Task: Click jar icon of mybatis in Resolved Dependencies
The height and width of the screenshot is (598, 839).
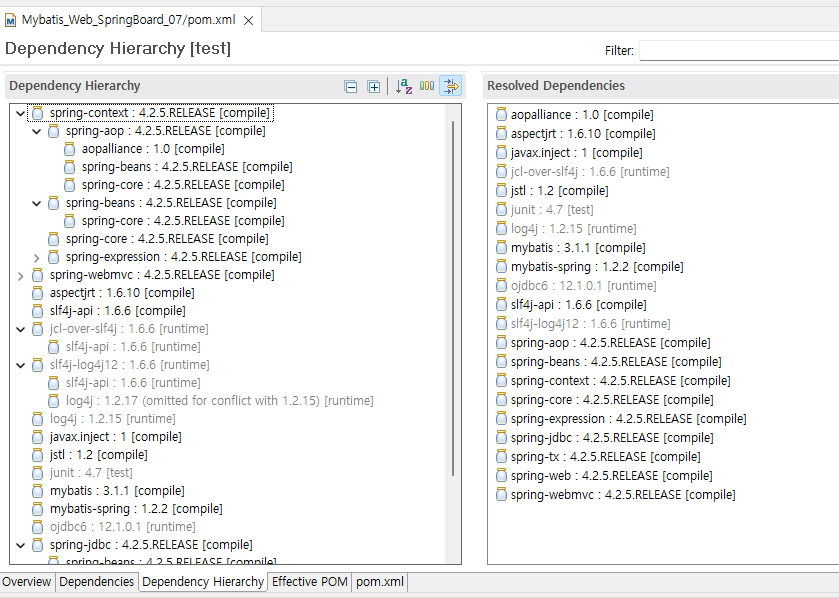Action: pyautogui.click(x=501, y=248)
